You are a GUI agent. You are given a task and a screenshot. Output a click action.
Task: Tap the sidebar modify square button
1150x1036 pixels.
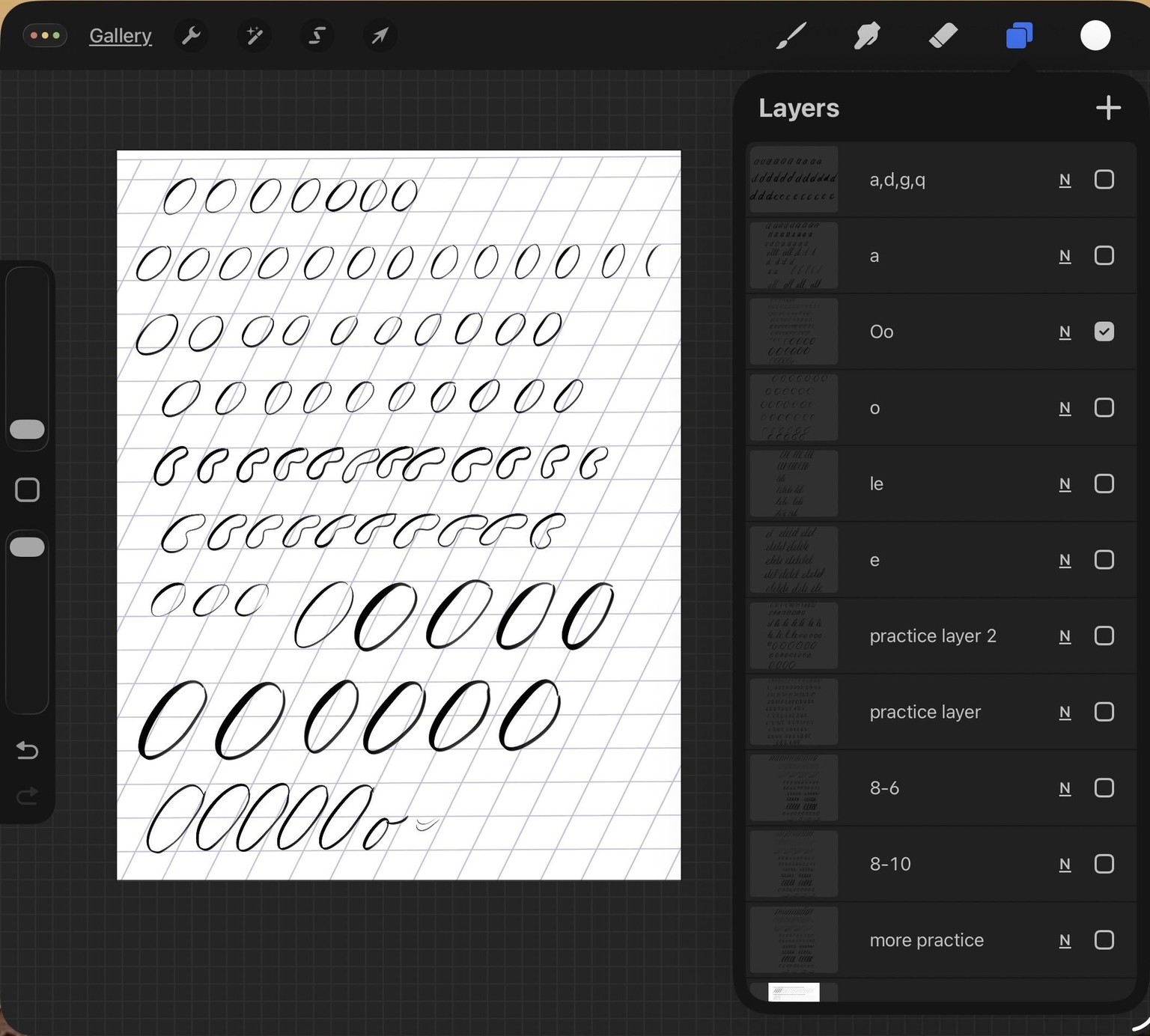27,490
